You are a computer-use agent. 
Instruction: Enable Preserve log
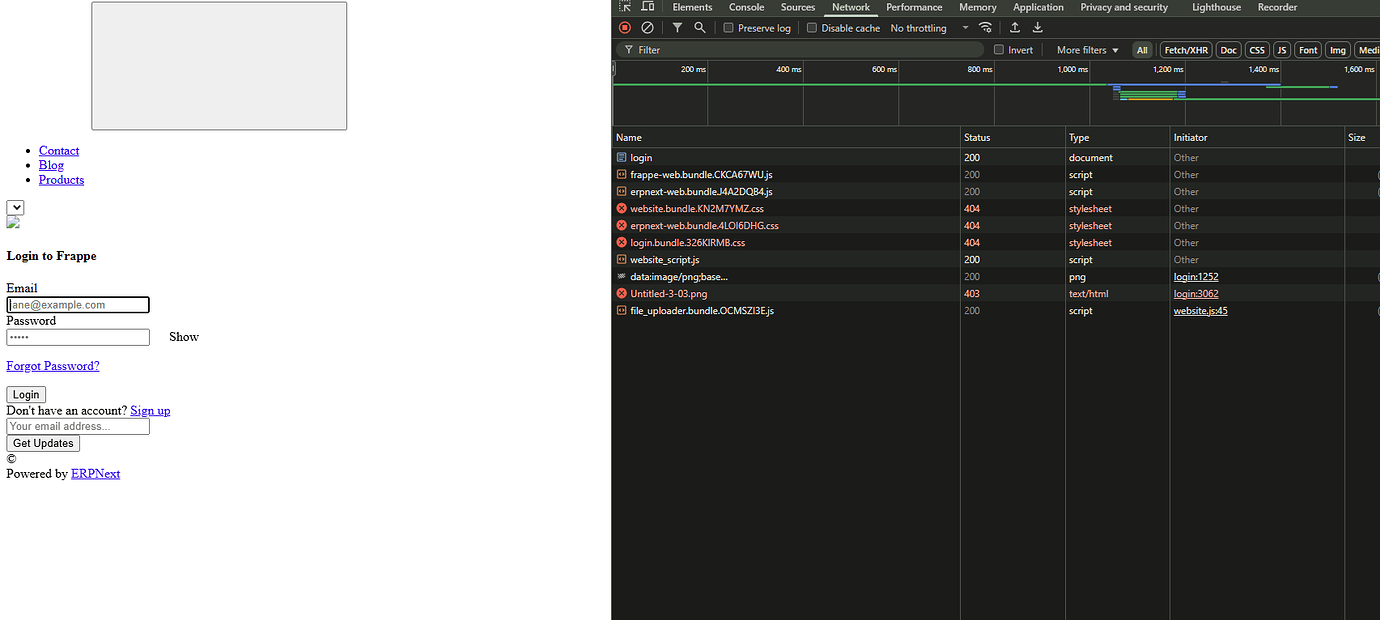point(728,27)
